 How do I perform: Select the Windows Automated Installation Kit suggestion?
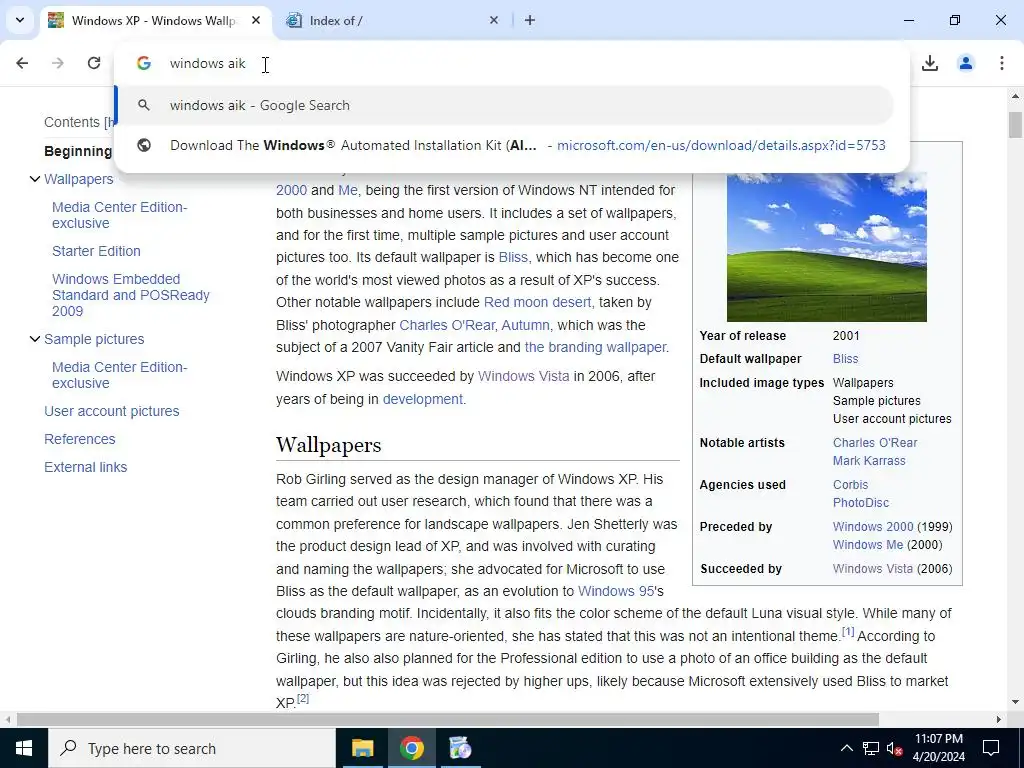pos(504,145)
